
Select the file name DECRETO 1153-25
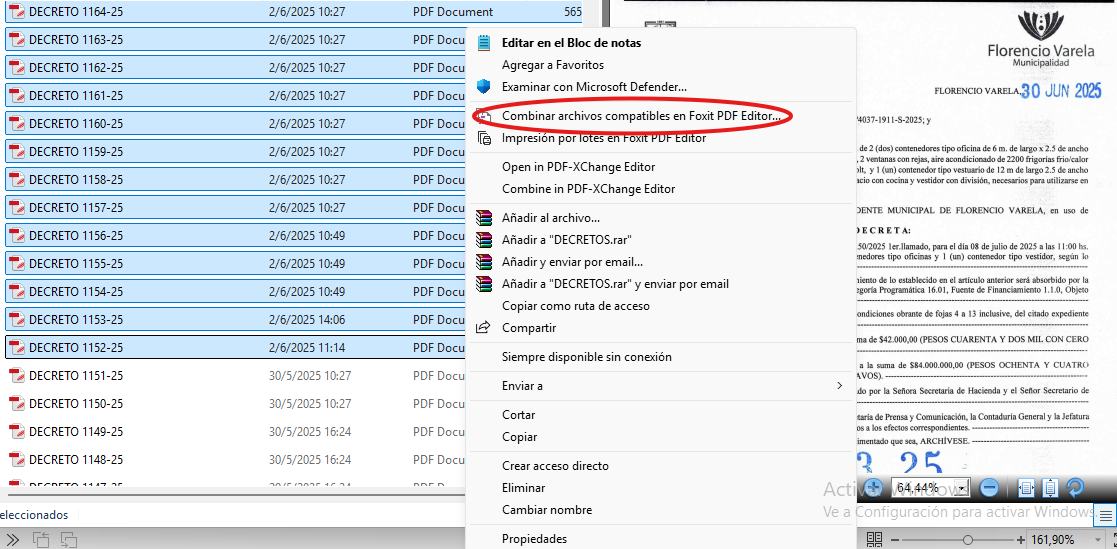coord(76,320)
